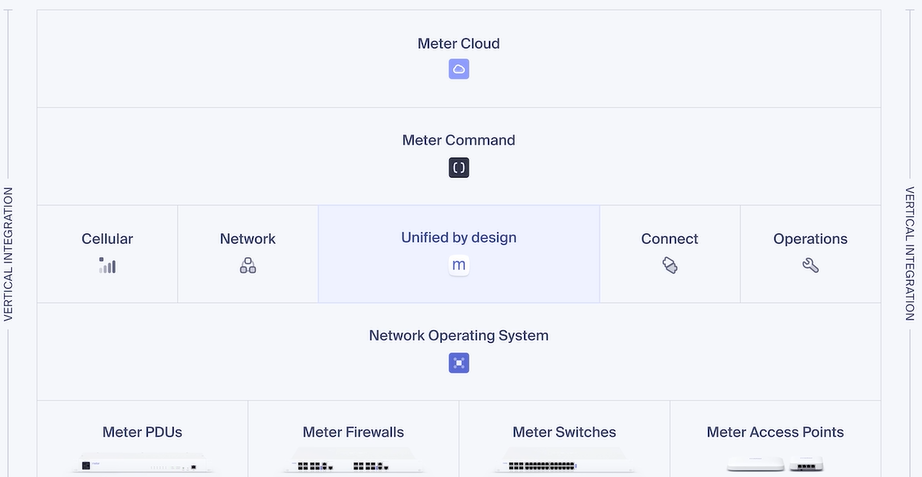Image resolution: width=922 pixels, height=477 pixels.
Task: Select the Meter Firewalls device image
Action: [353, 461]
